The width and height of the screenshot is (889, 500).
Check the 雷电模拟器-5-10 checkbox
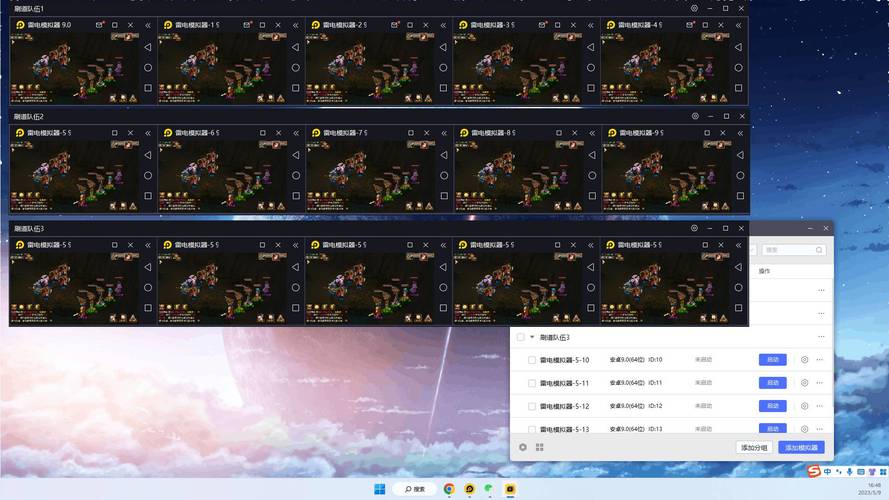tap(532, 360)
